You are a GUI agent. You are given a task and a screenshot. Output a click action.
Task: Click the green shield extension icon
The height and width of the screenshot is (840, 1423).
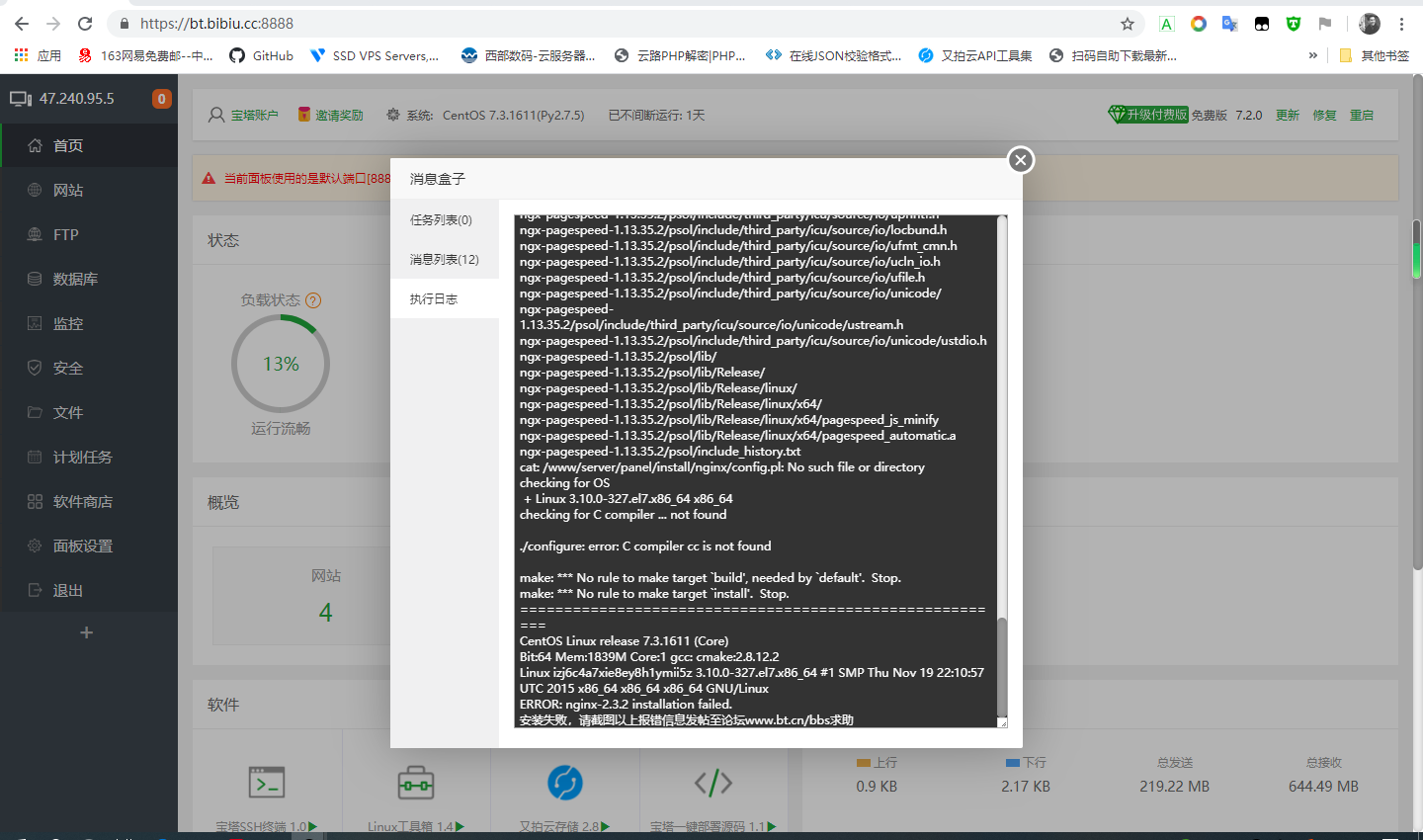coord(1294,24)
